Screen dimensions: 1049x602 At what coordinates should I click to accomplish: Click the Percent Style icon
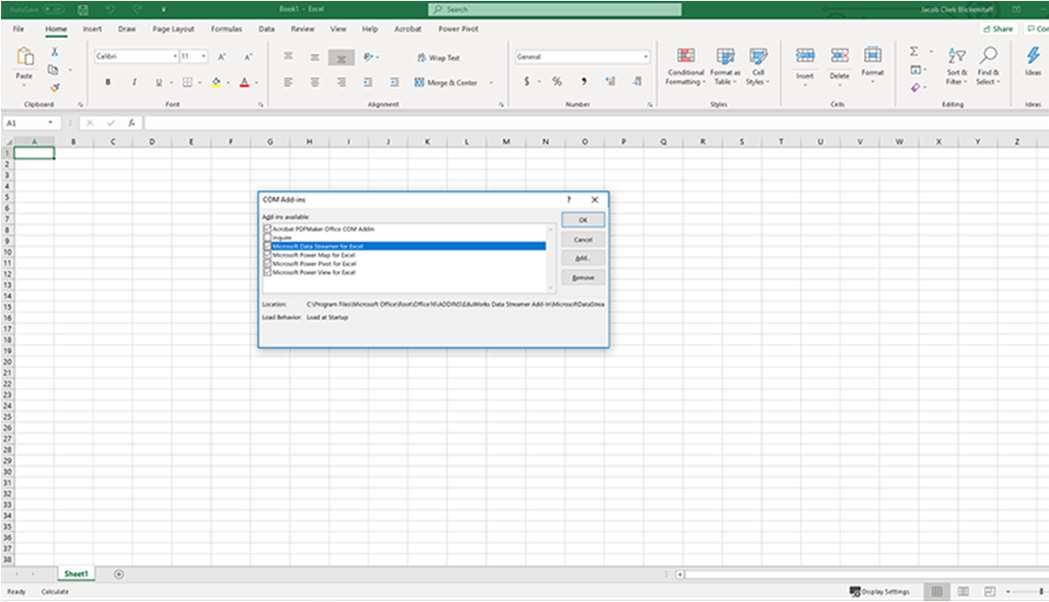557,81
